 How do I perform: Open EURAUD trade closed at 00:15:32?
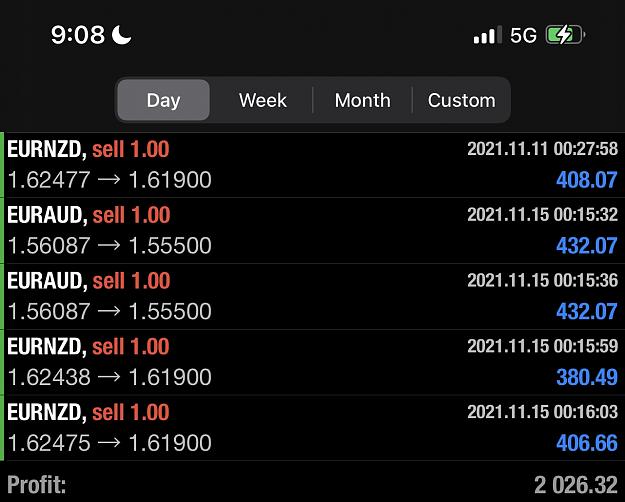click(x=312, y=230)
